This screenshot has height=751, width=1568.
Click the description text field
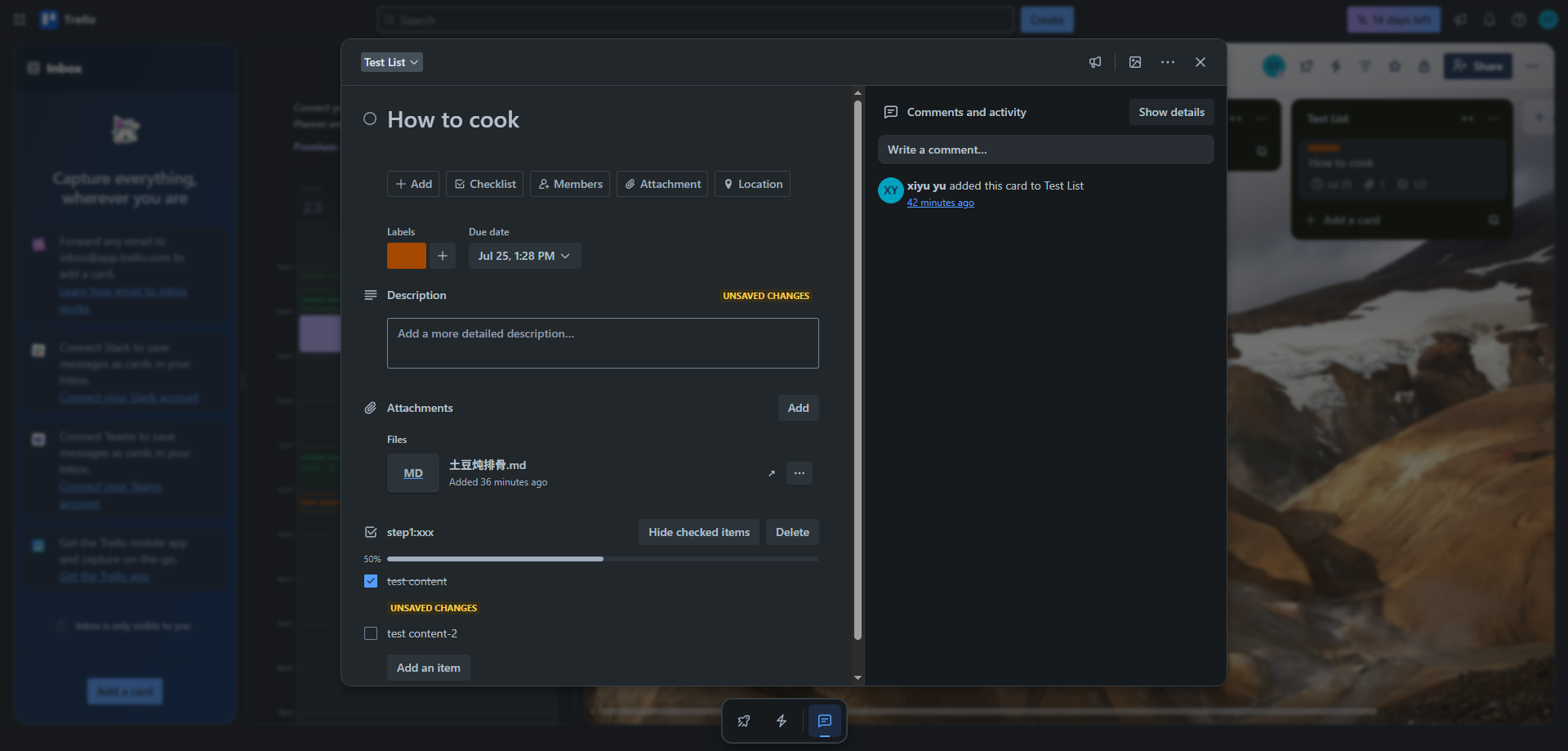[603, 343]
